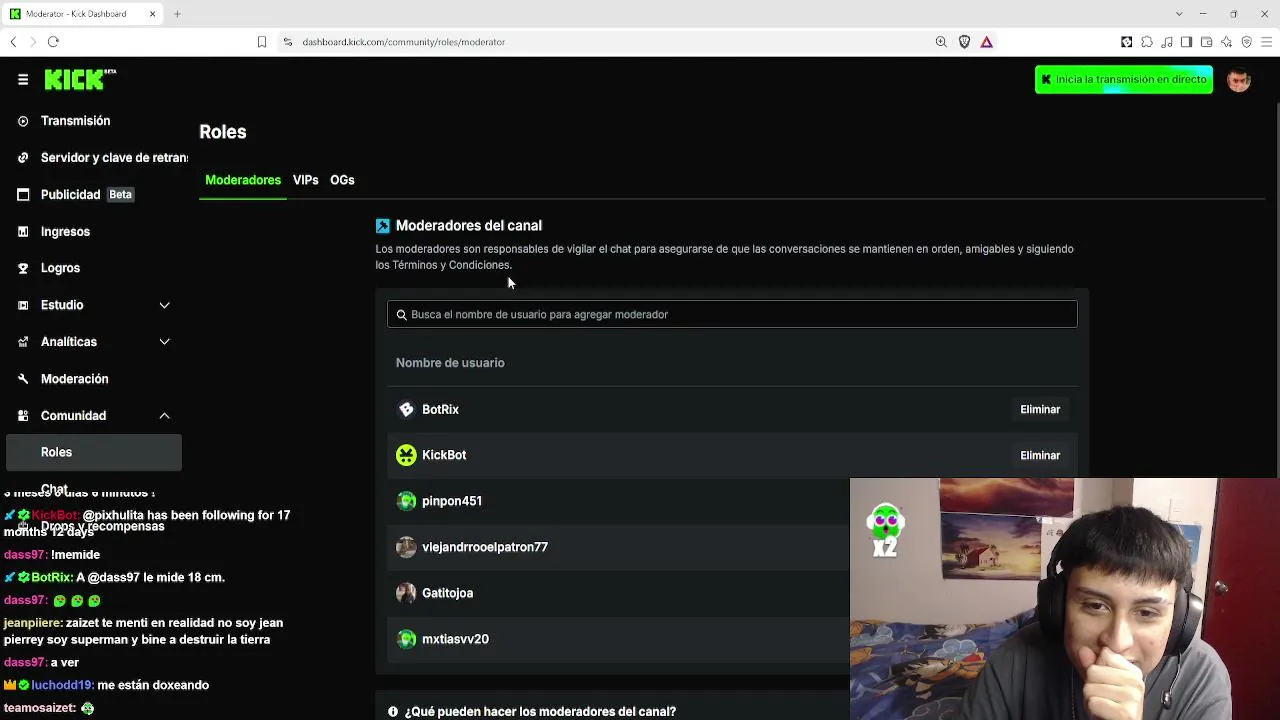This screenshot has height=720, width=1280.
Task: Go back with browser back arrow
Action: click(13, 42)
